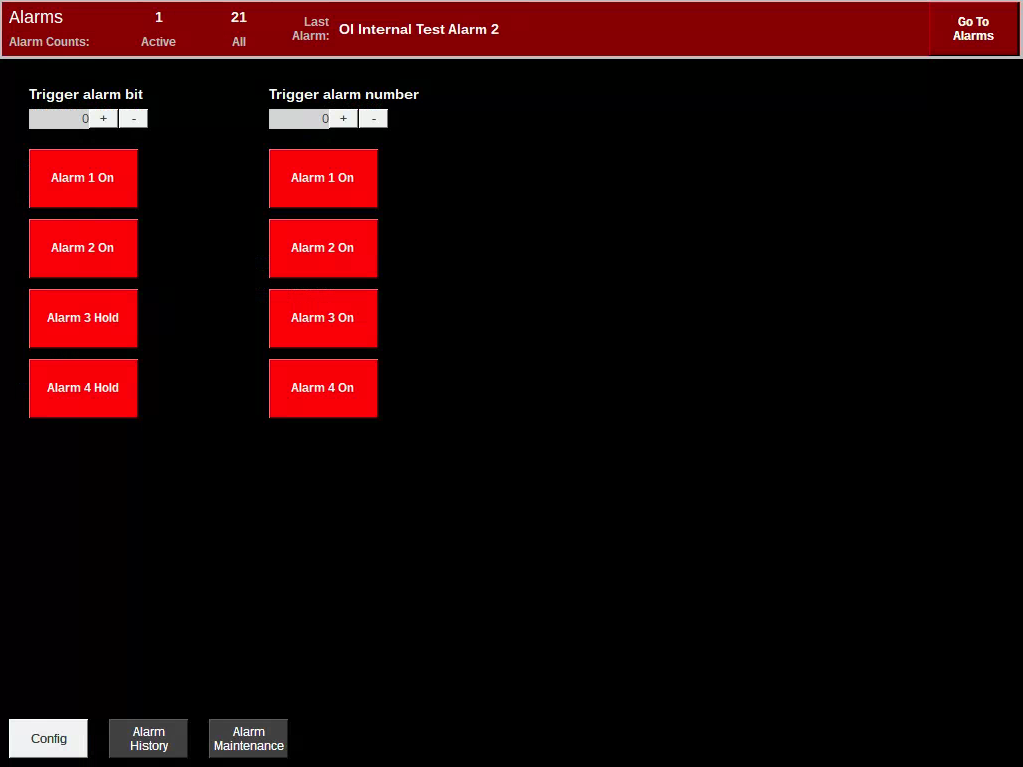Click the OI Internal Test Alarm 2 text

tap(418, 29)
